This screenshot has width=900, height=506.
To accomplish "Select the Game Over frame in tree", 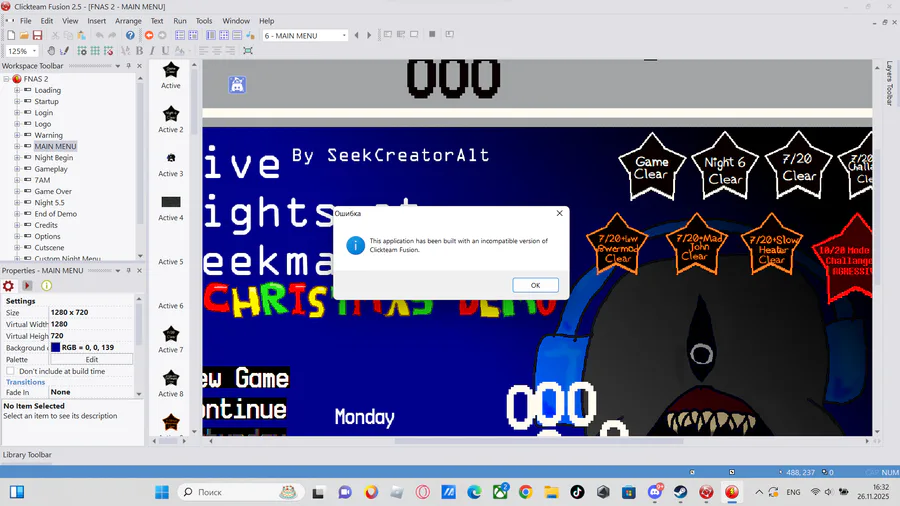I will point(53,191).
